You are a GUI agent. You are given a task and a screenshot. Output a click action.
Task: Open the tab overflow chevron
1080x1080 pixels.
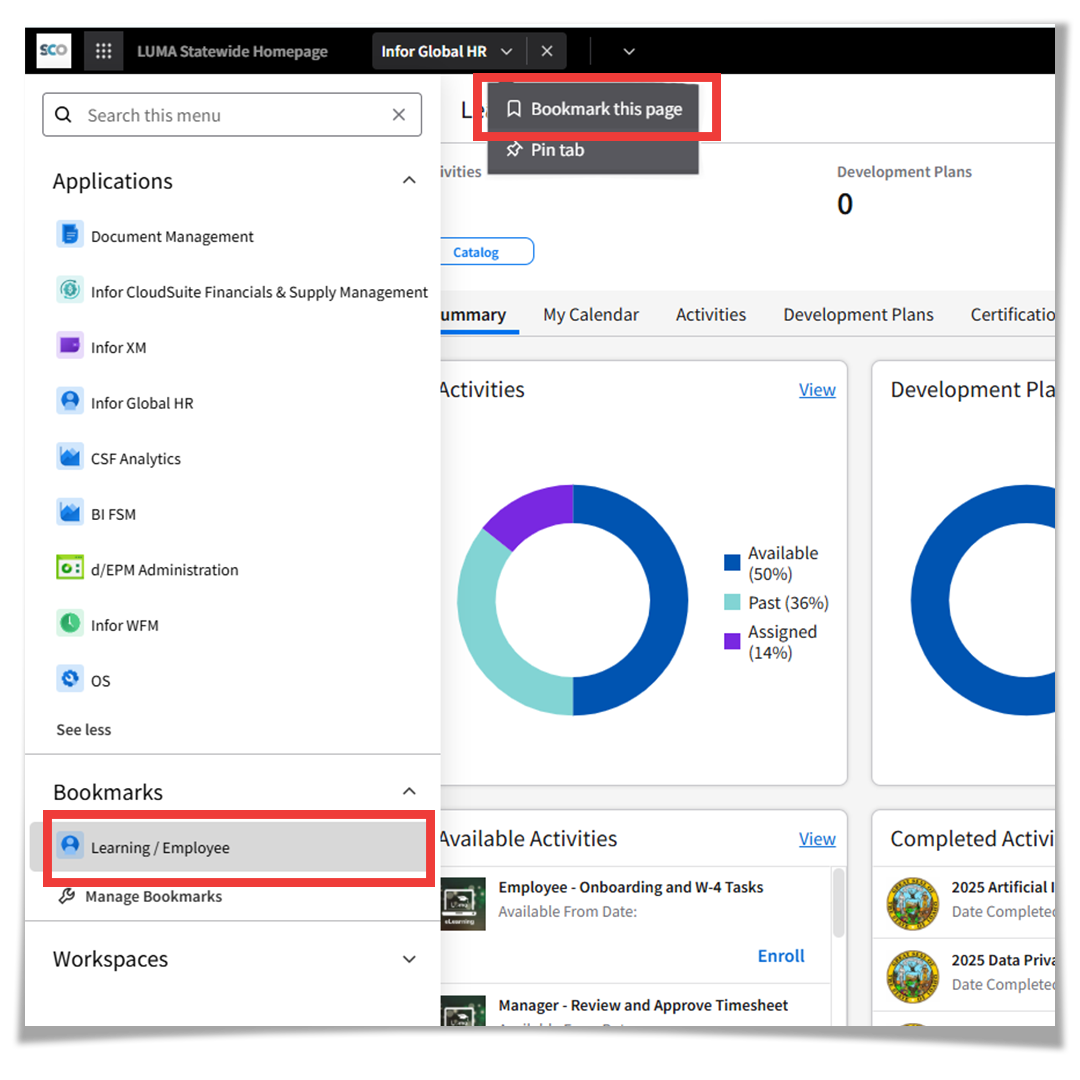tap(629, 52)
